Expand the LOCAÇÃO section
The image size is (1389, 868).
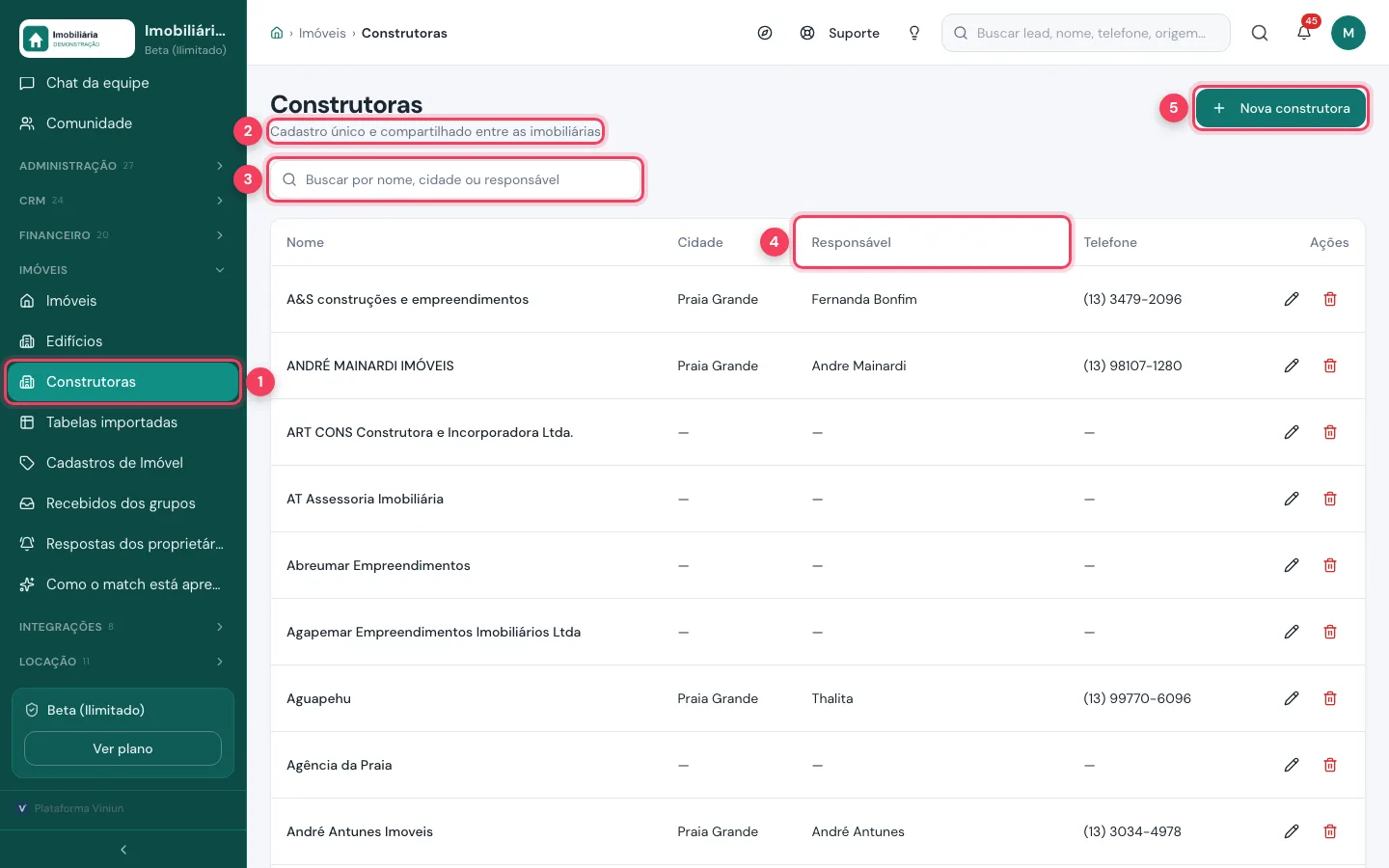(x=123, y=662)
